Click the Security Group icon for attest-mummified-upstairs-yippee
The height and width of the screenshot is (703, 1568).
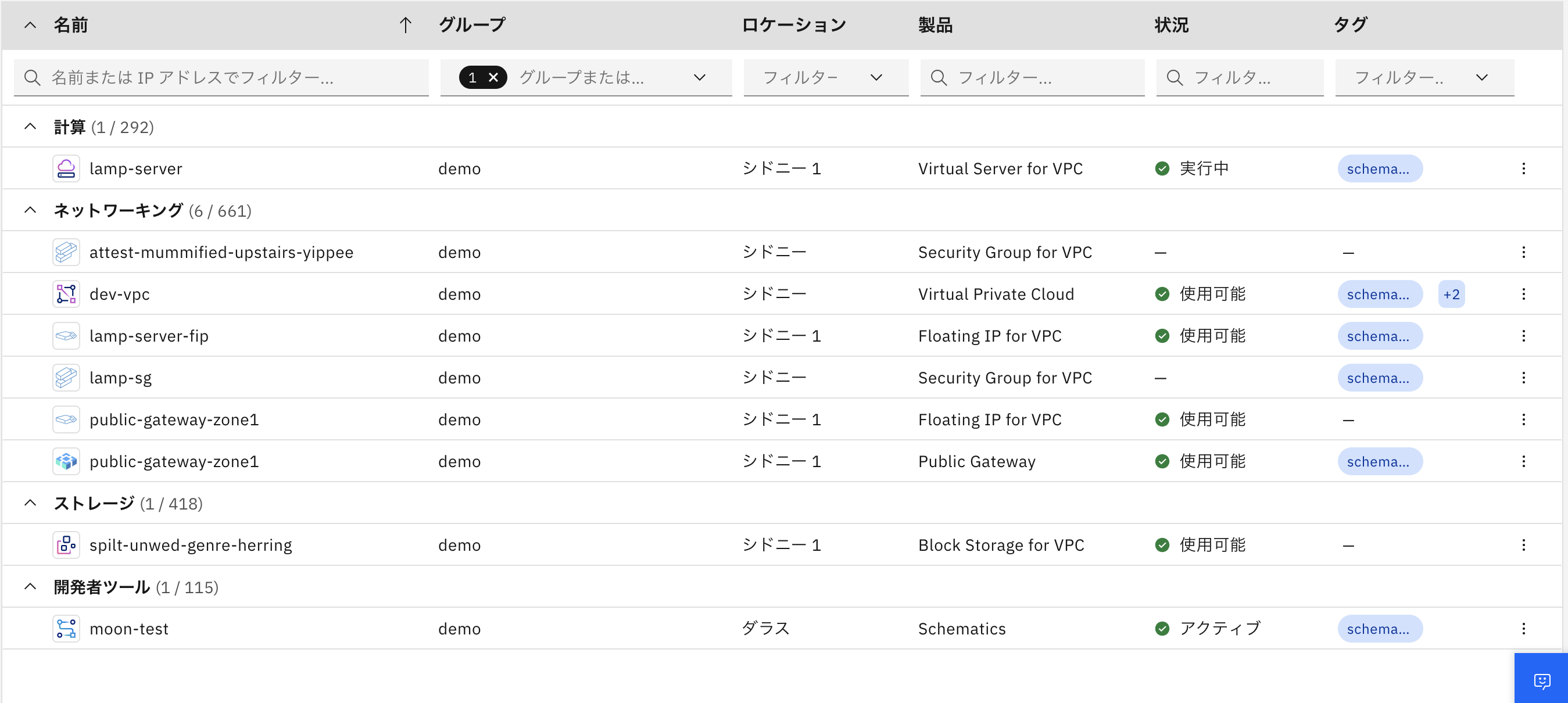pos(66,252)
